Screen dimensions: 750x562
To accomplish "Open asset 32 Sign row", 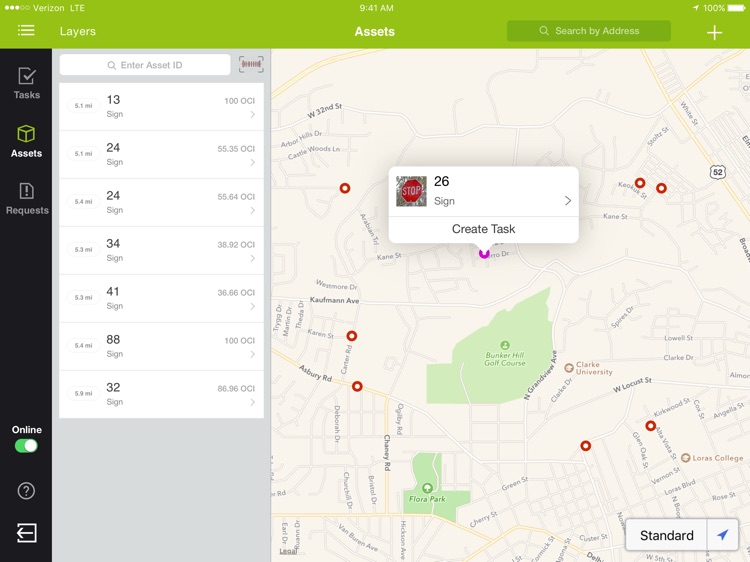I will point(161,394).
